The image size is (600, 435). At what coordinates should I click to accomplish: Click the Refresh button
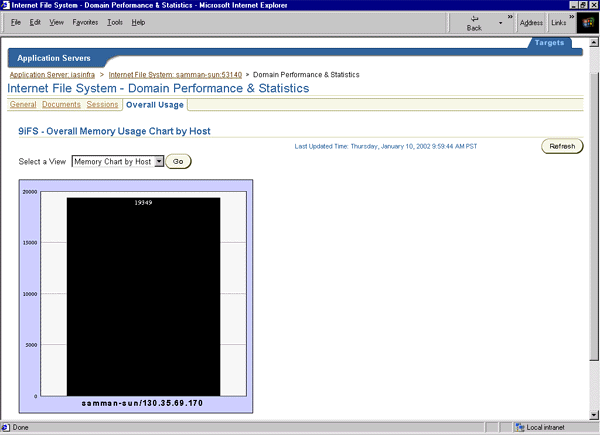point(562,146)
